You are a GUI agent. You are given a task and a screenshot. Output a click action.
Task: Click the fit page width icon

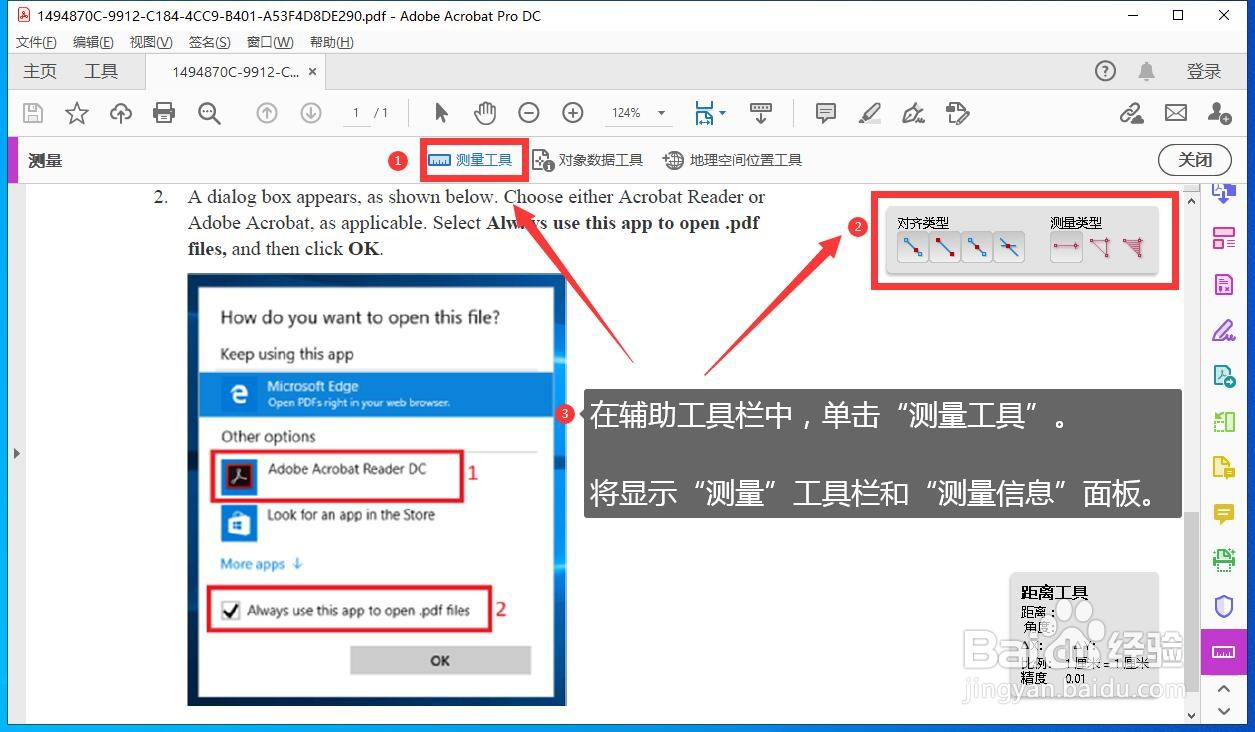point(705,113)
